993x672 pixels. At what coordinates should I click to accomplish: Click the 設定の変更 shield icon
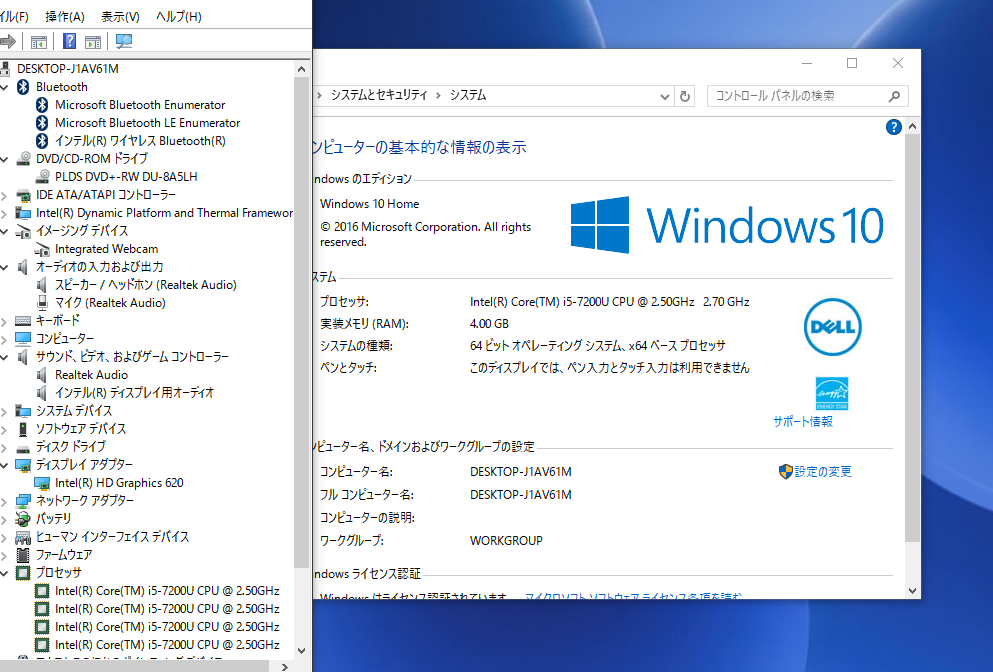[786, 471]
